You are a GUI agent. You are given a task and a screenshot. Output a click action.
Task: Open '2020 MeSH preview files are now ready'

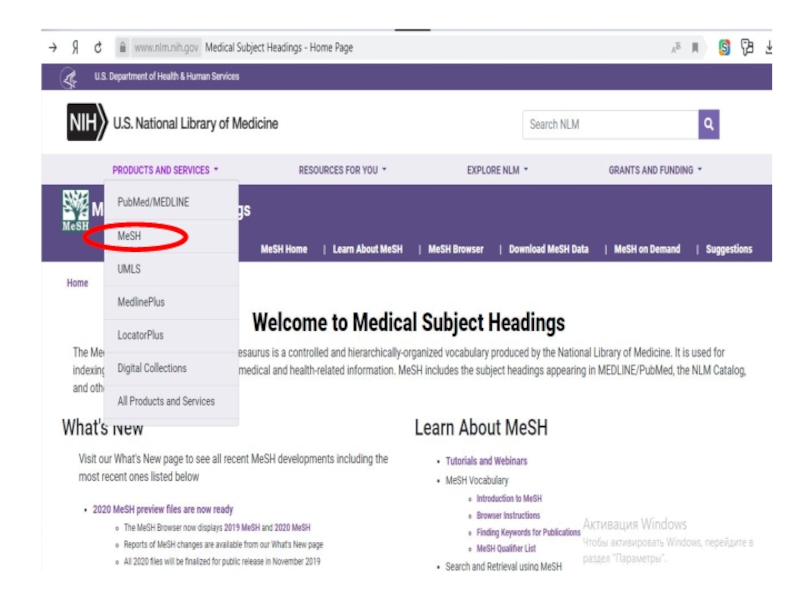(x=163, y=509)
